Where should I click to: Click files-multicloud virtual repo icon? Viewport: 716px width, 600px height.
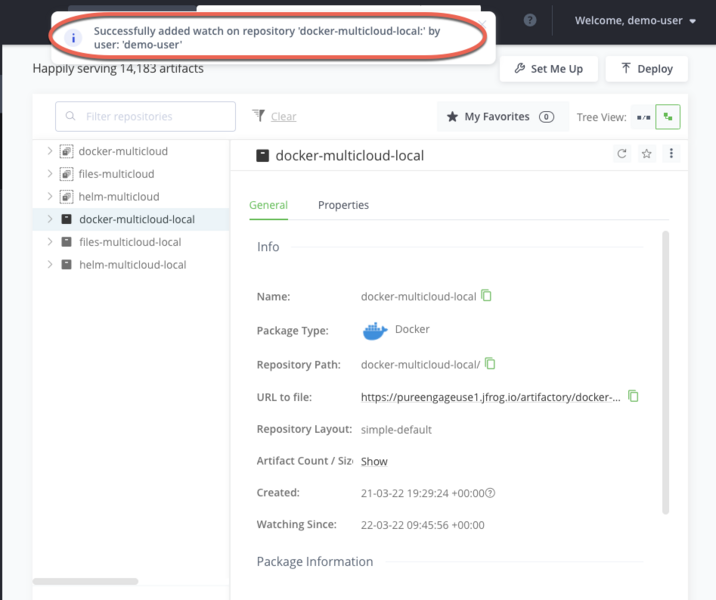[66, 174]
